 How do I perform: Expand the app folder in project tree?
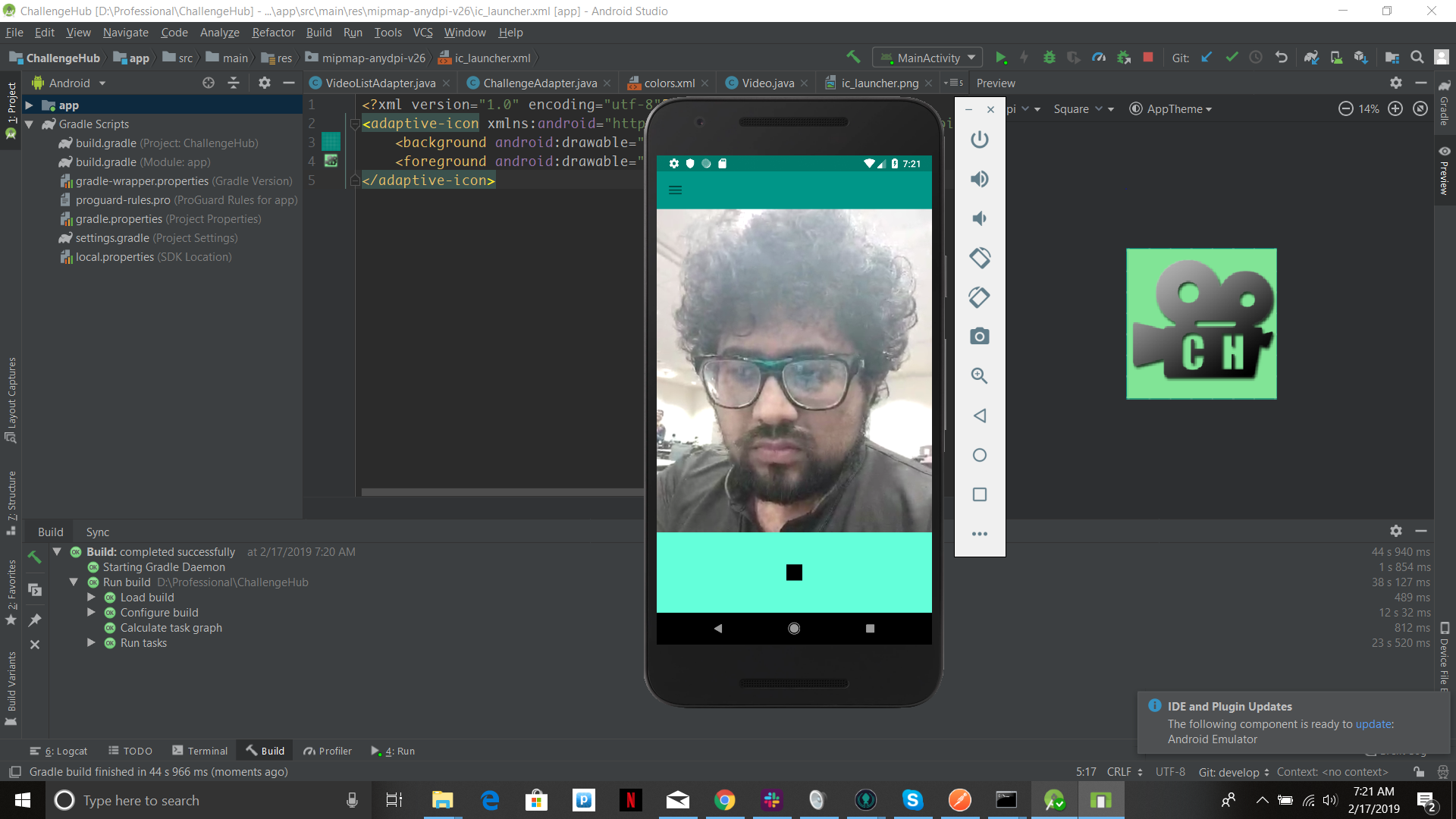(29, 105)
